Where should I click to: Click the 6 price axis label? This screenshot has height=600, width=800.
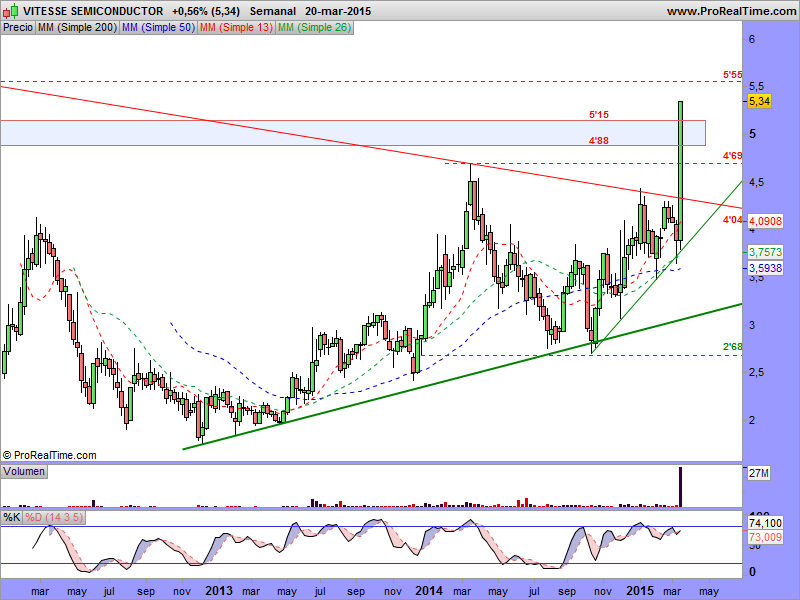click(x=753, y=39)
